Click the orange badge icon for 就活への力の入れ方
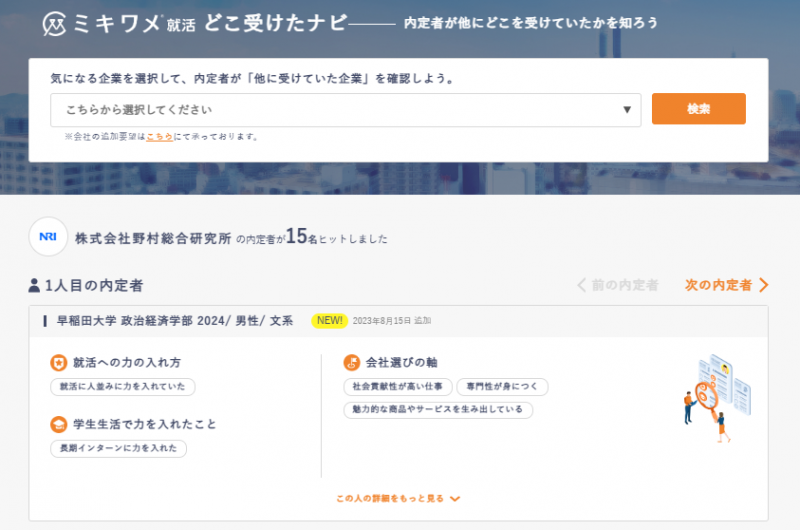Screen dimensions: 800x530 59,363
